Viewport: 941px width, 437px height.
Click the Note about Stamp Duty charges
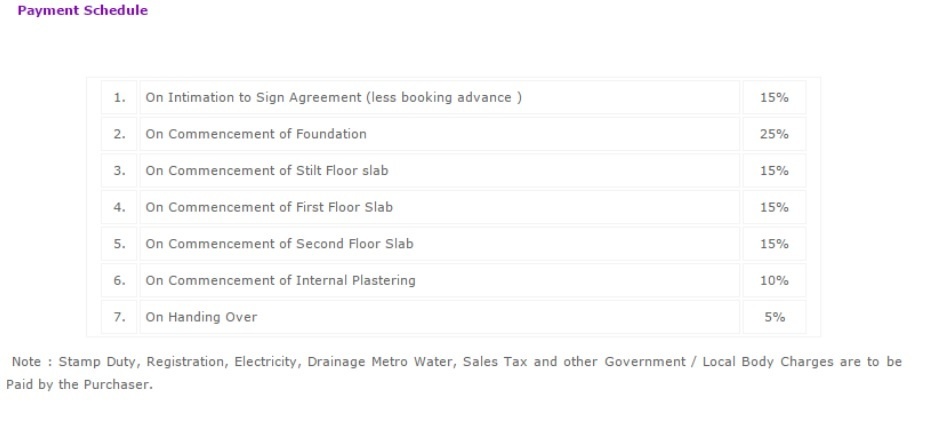456,362
